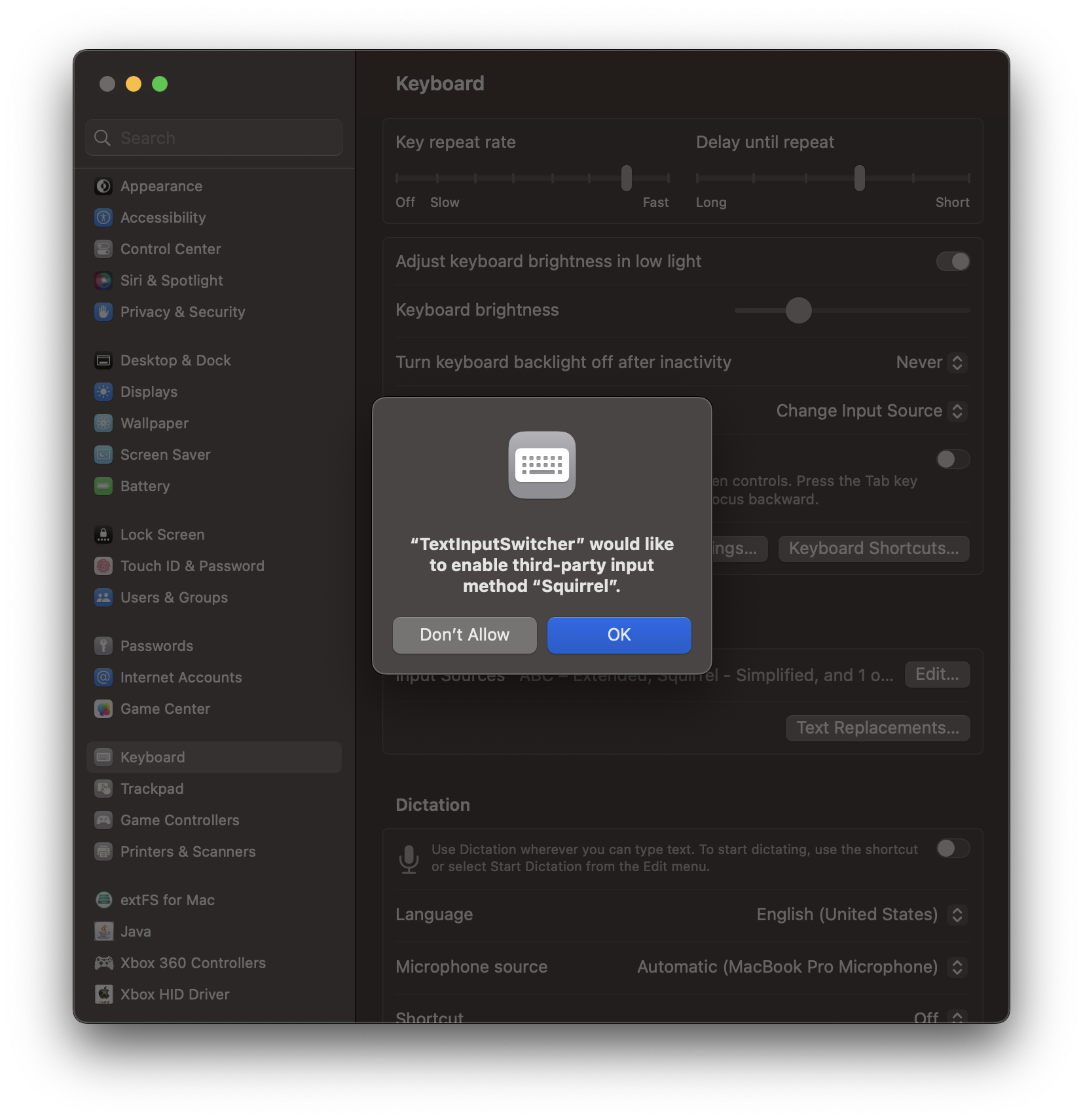Image resolution: width=1083 pixels, height=1120 pixels.
Task: Open Displays via its sun icon
Action: (x=103, y=392)
